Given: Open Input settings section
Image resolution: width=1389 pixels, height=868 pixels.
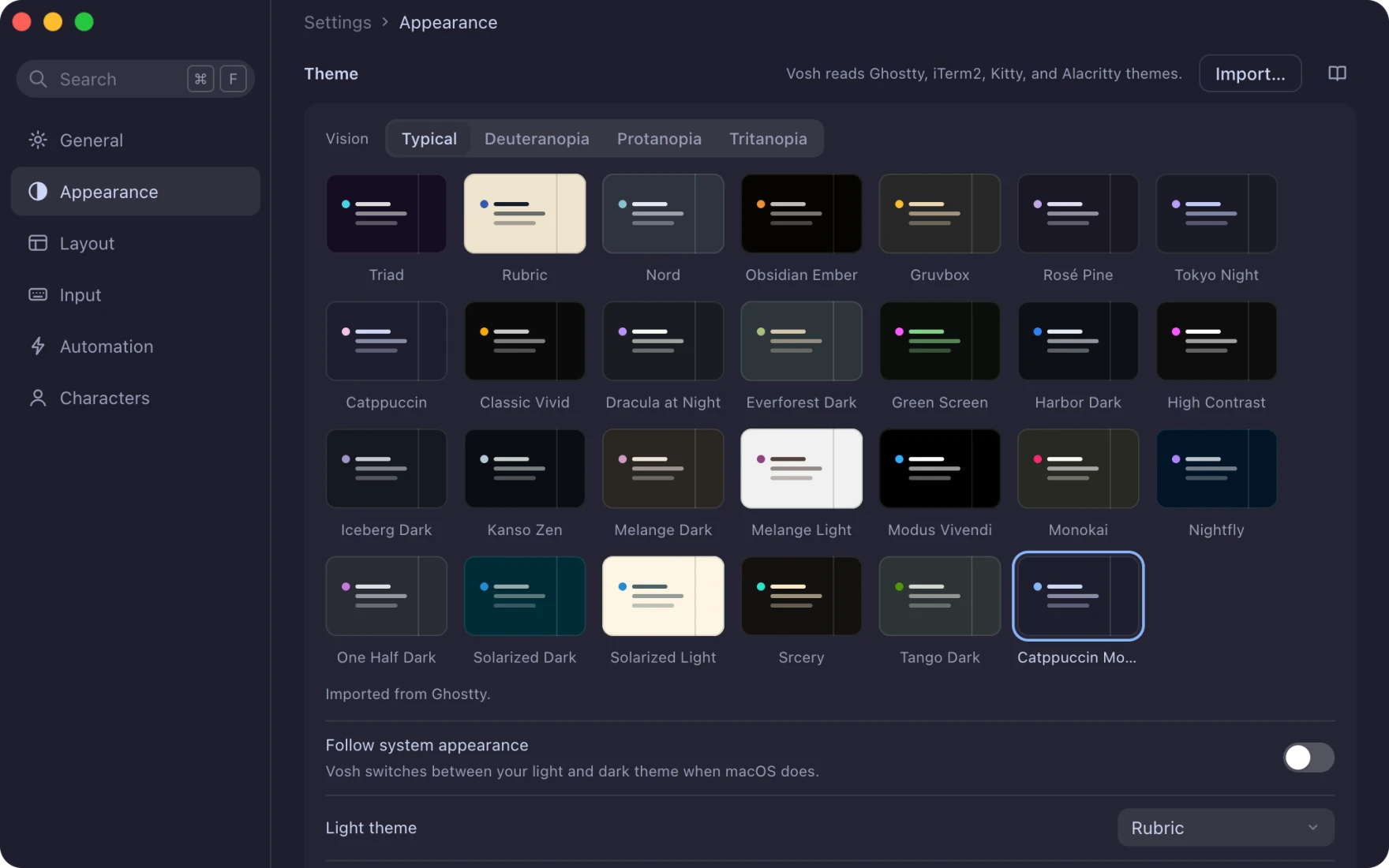Looking at the screenshot, I should [136, 294].
